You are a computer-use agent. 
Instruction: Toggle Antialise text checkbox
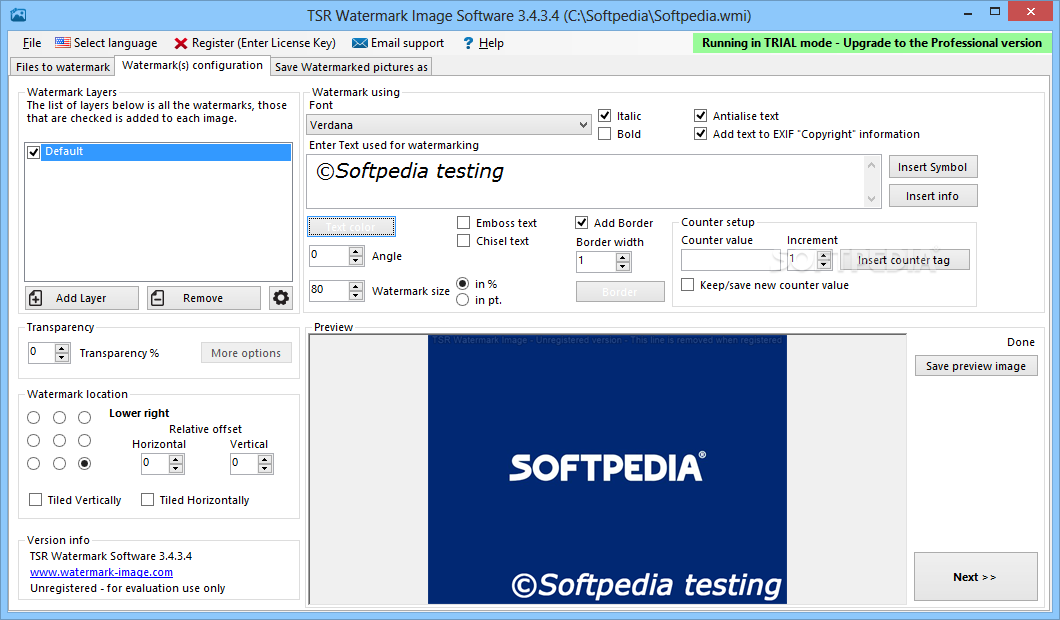[700, 116]
